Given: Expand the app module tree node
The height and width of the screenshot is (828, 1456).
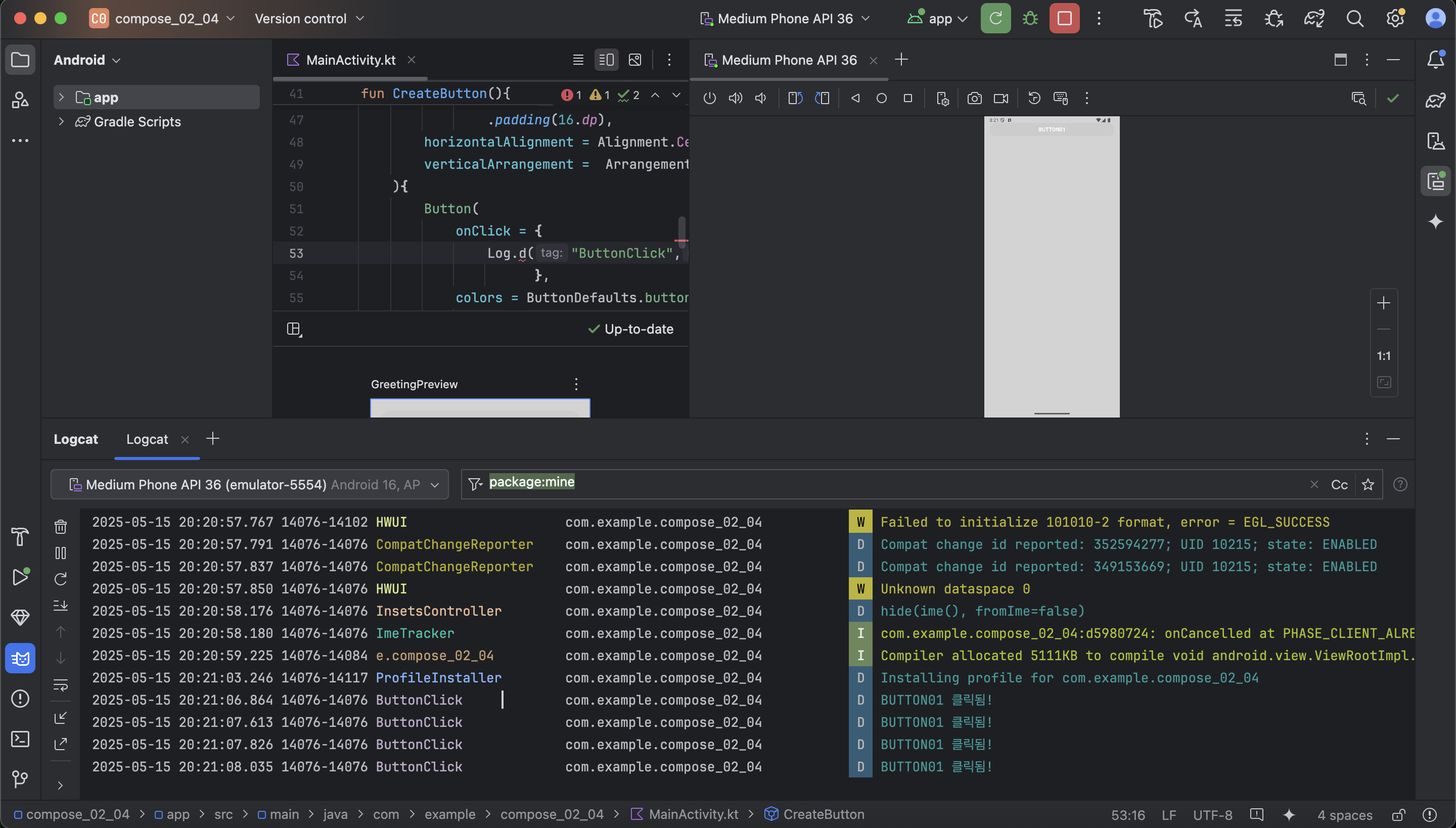Looking at the screenshot, I should pos(62,97).
